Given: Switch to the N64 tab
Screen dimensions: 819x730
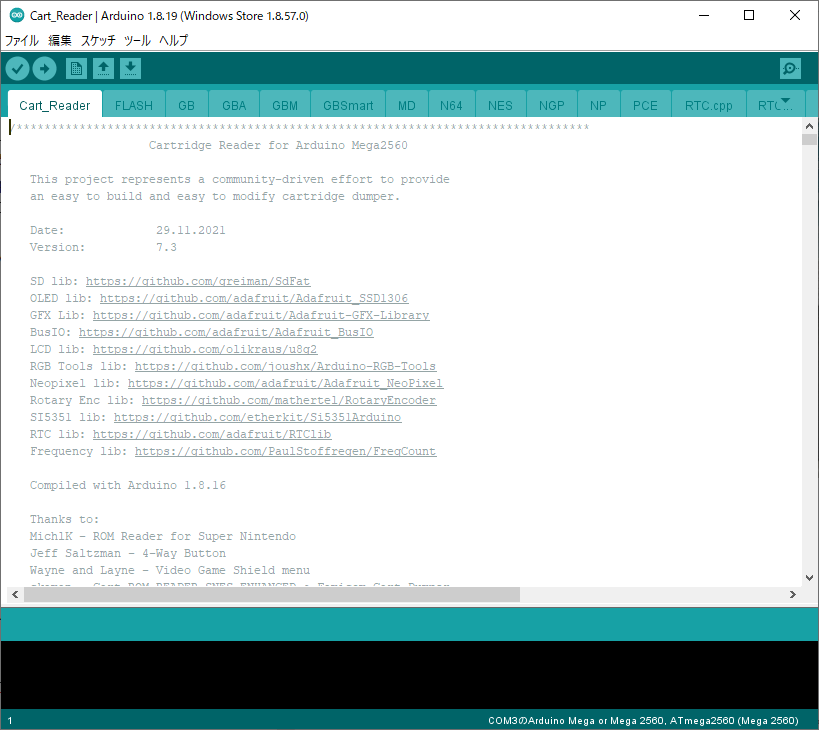Looking at the screenshot, I should 451,105.
